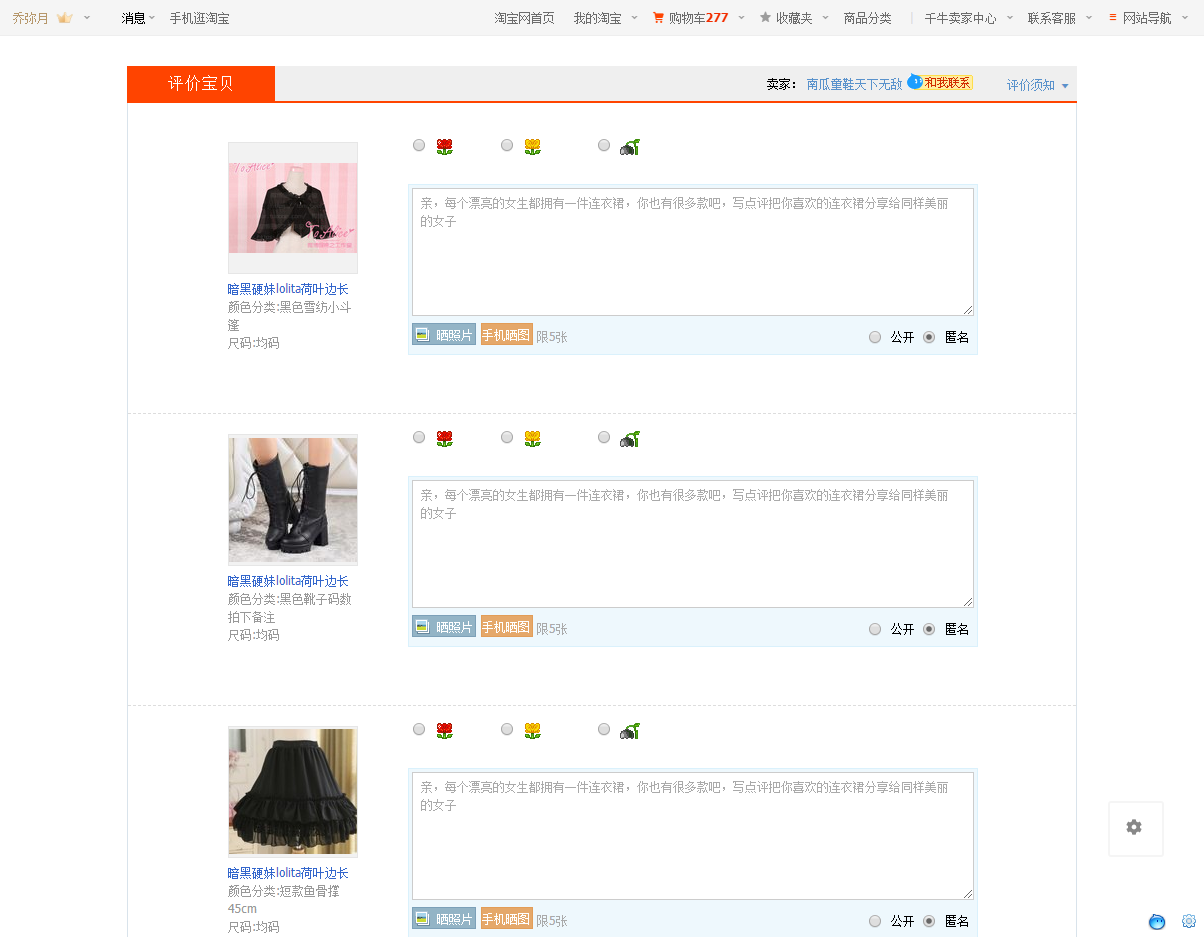Screen dimensions: 1204x937
Task: Focus the review text box for cape item
Action: tap(693, 252)
